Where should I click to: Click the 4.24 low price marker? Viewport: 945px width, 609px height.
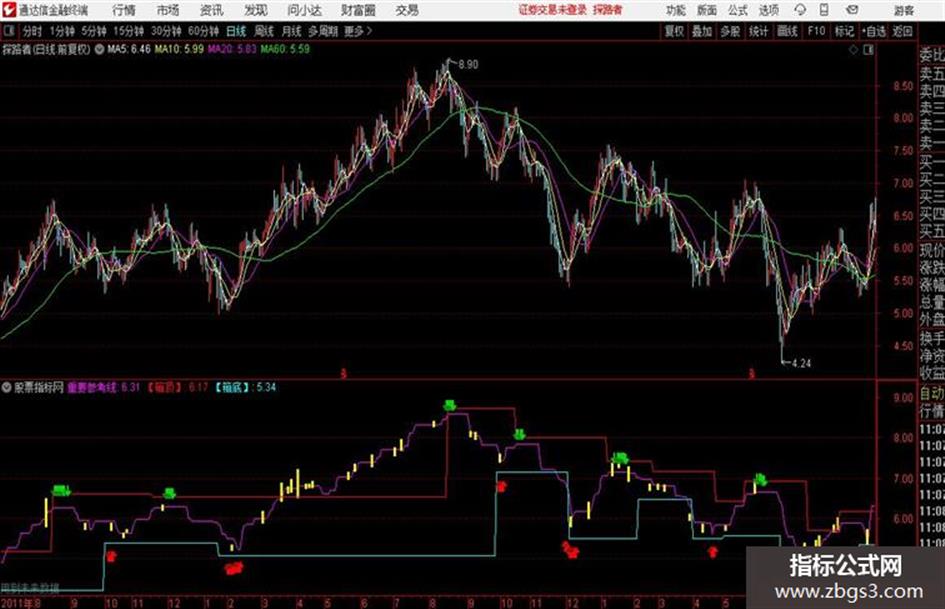point(801,364)
